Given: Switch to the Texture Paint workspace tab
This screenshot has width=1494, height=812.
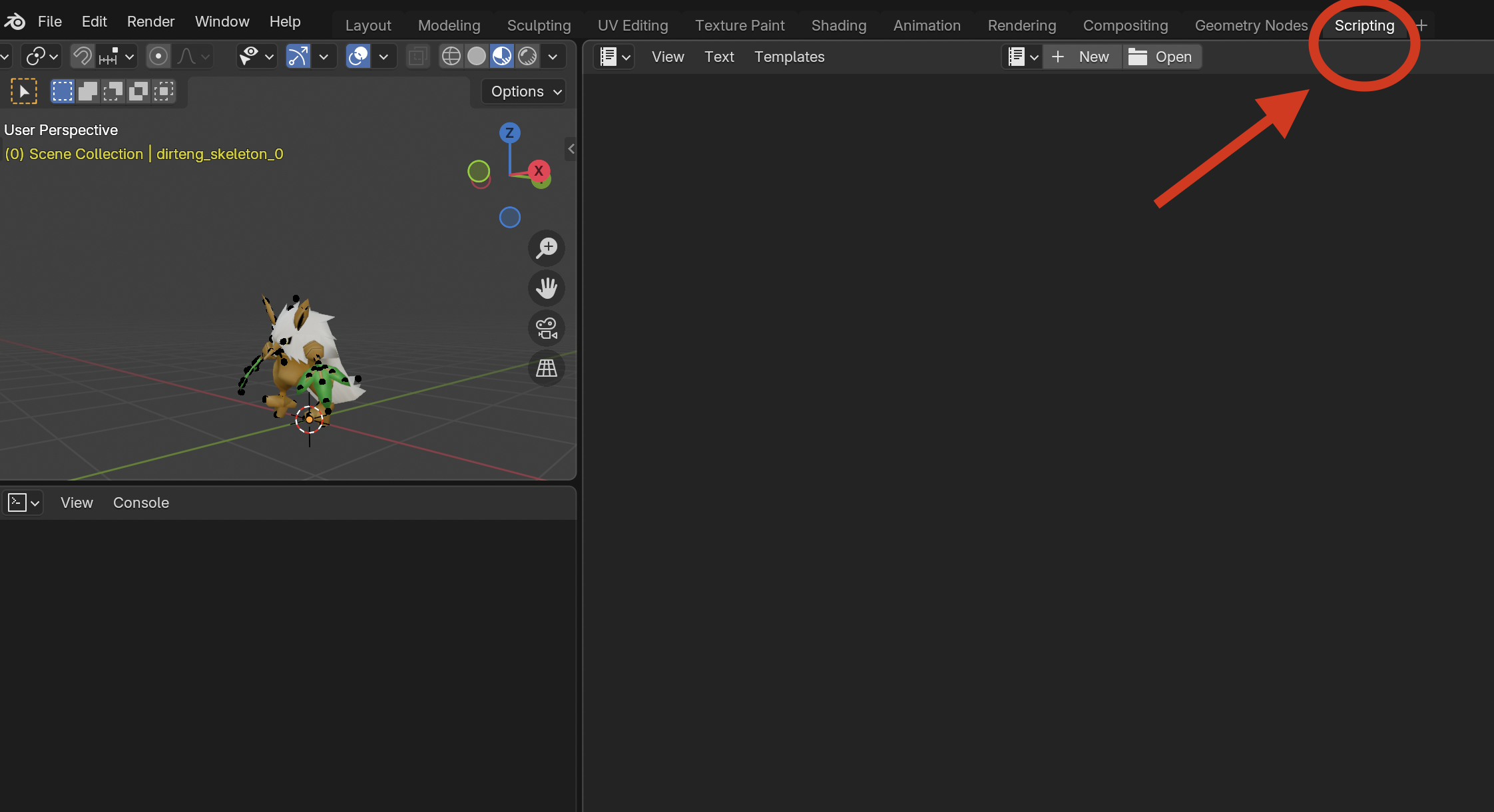Looking at the screenshot, I should pos(740,26).
